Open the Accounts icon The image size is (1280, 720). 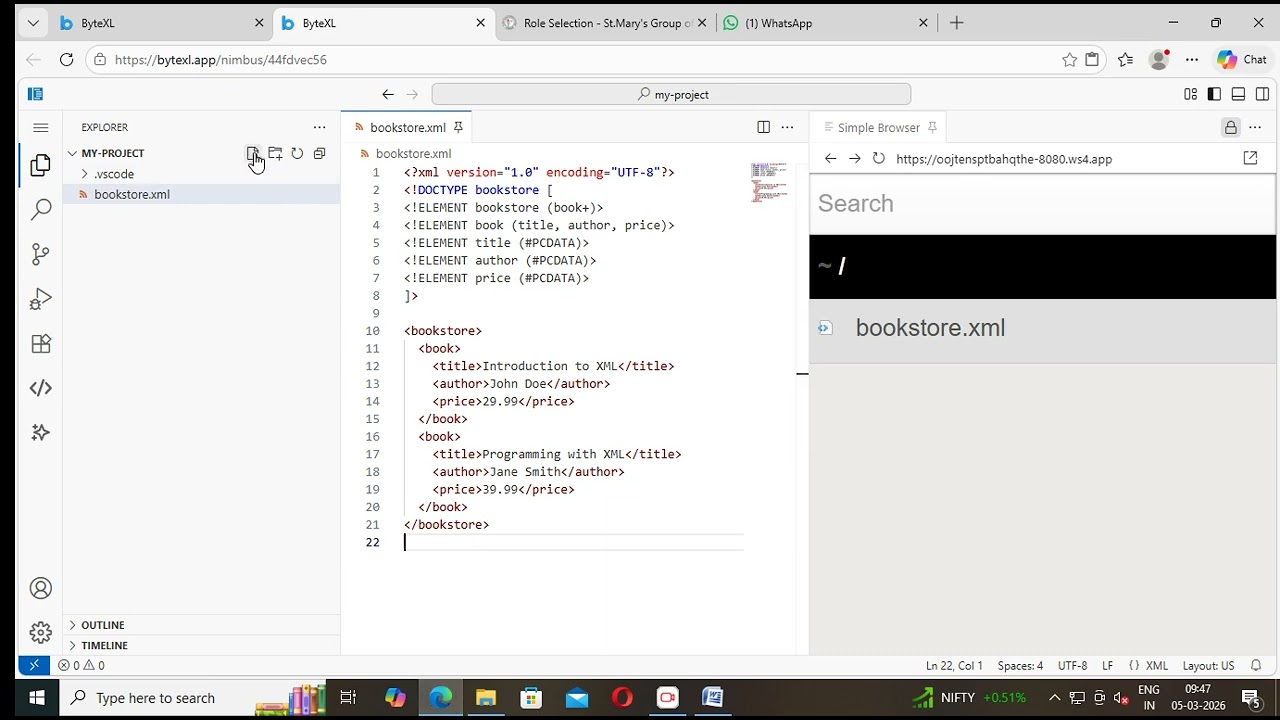tap(41, 589)
